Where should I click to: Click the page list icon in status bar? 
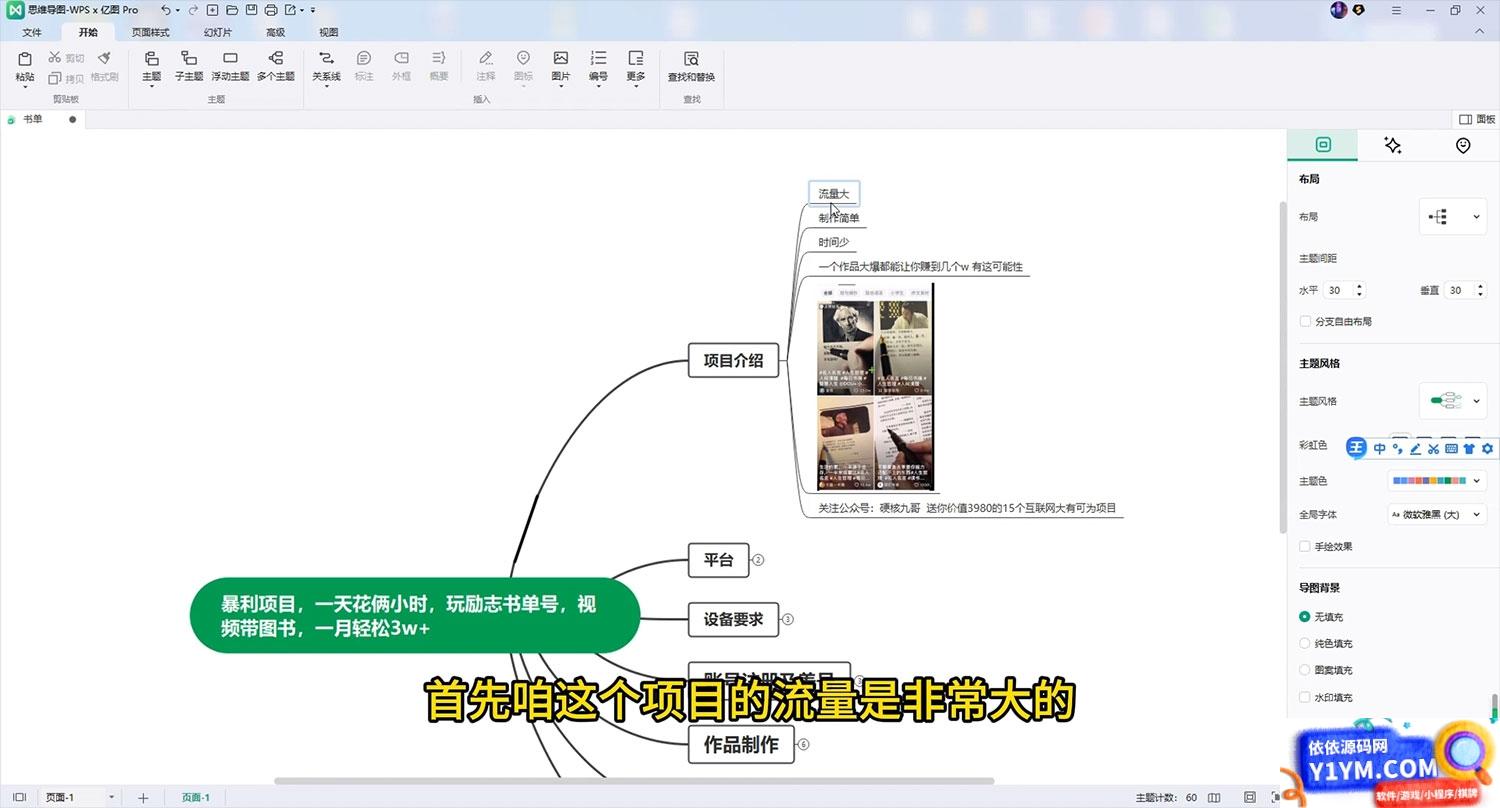click(19, 797)
